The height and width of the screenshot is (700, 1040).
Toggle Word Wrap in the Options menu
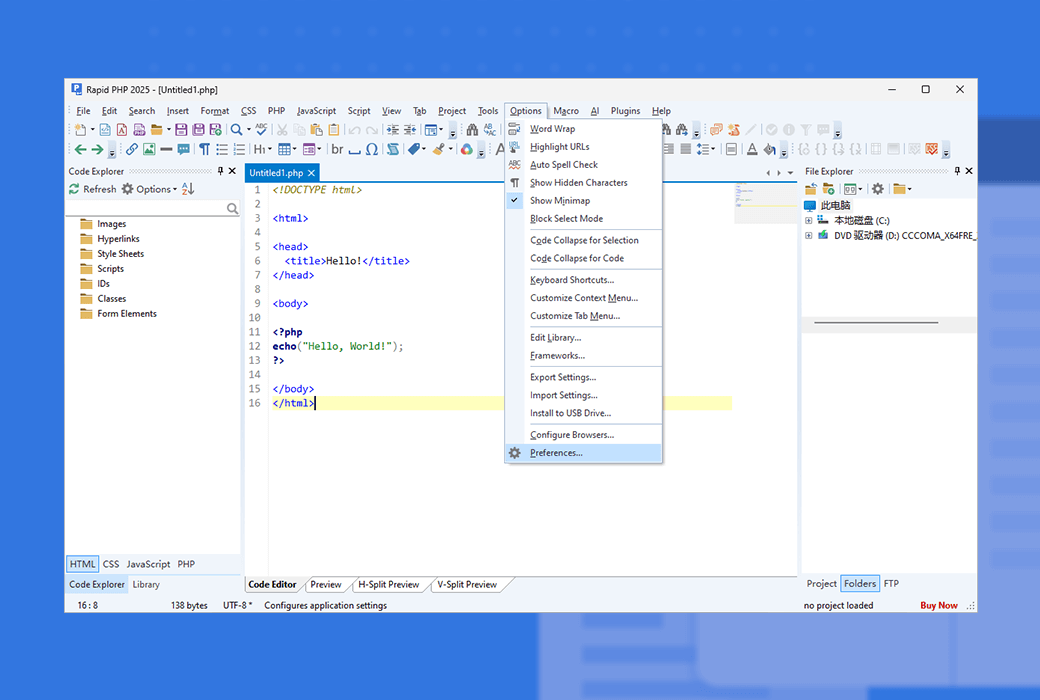pos(584,129)
